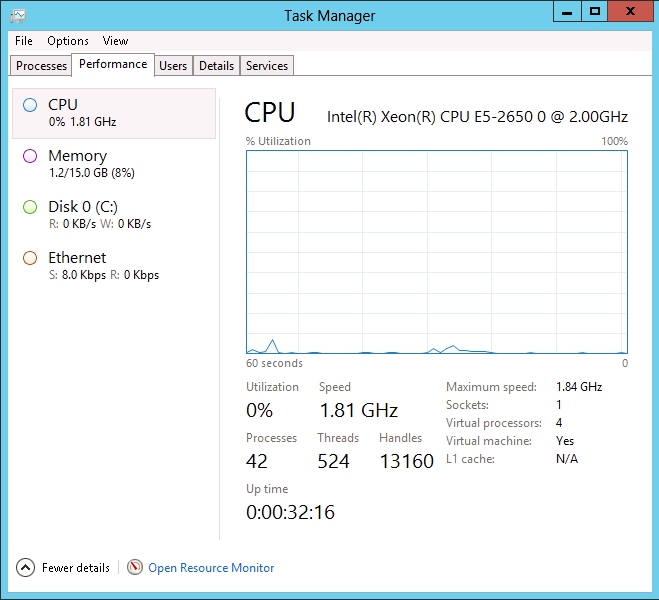Image resolution: width=659 pixels, height=600 pixels.
Task: Collapse view with Fewer details arrow
Action: [26, 568]
